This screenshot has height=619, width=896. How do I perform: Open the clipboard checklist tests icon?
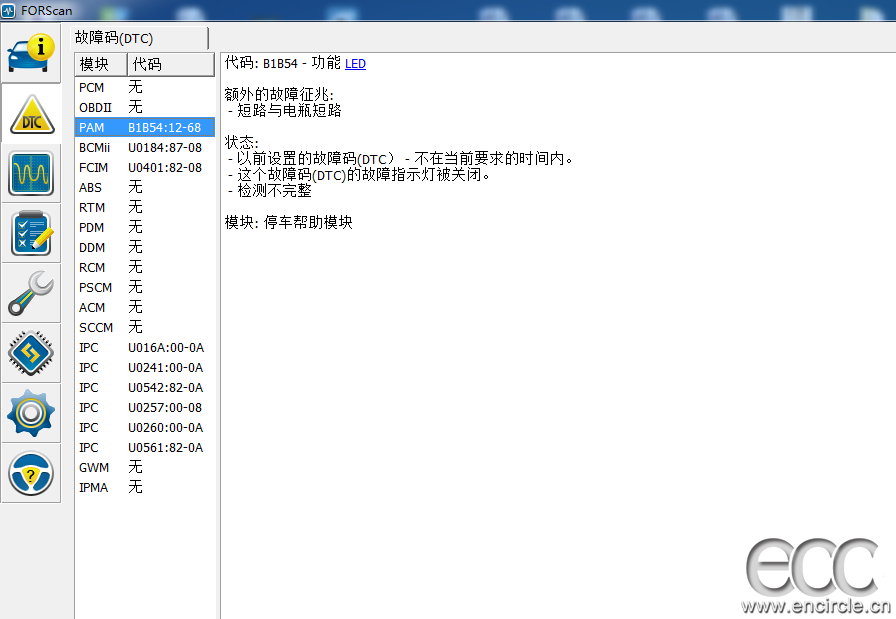tap(31, 233)
